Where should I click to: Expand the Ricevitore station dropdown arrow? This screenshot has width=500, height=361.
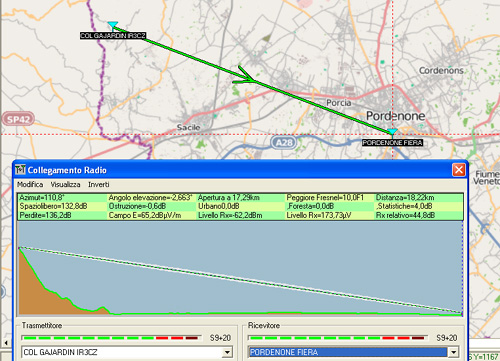453,352
